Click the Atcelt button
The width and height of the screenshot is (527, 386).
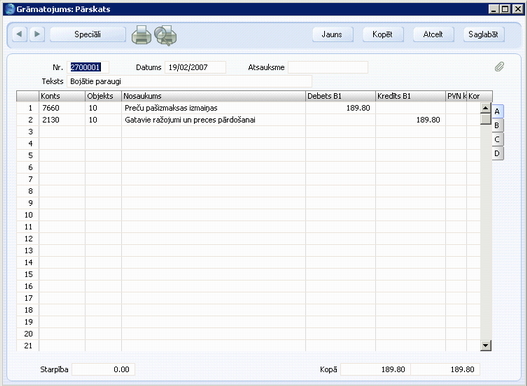pyautogui.click(x=433, y=34)
